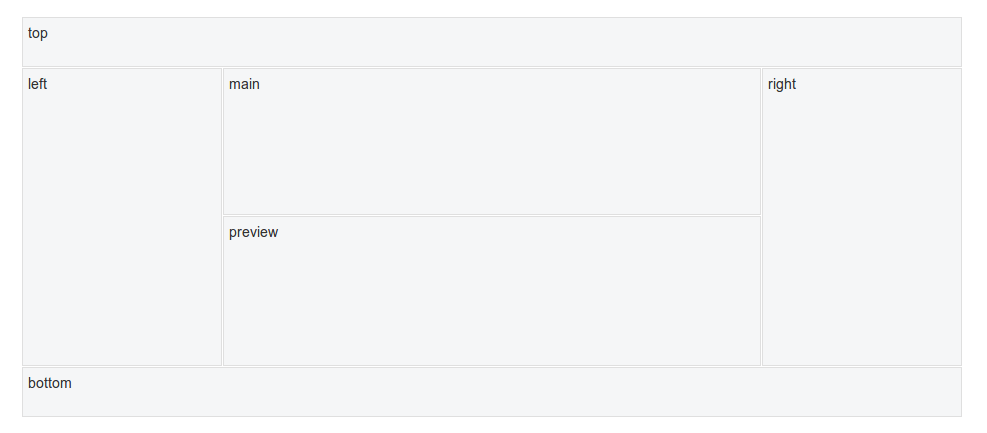This screenshot has height=433, width=987.
Task: Click the "preview" label text
Action: click(254, 232)
